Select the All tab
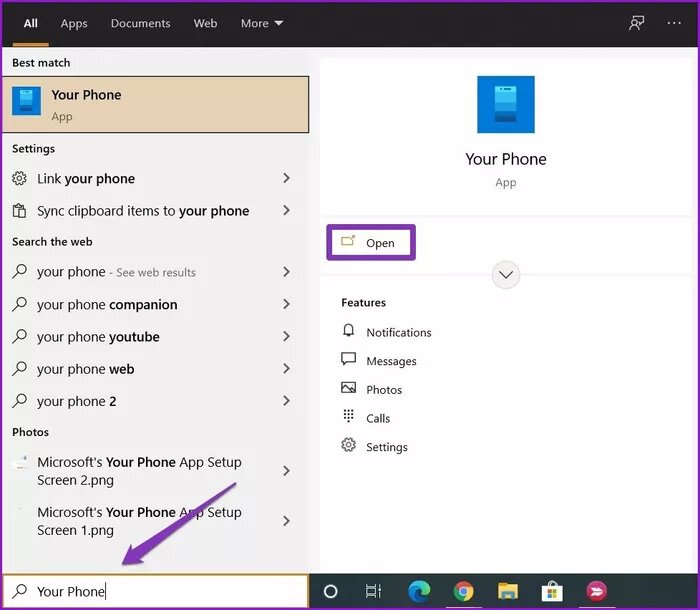This screenshot has height=610, width=700. click(x=30, y=23)
